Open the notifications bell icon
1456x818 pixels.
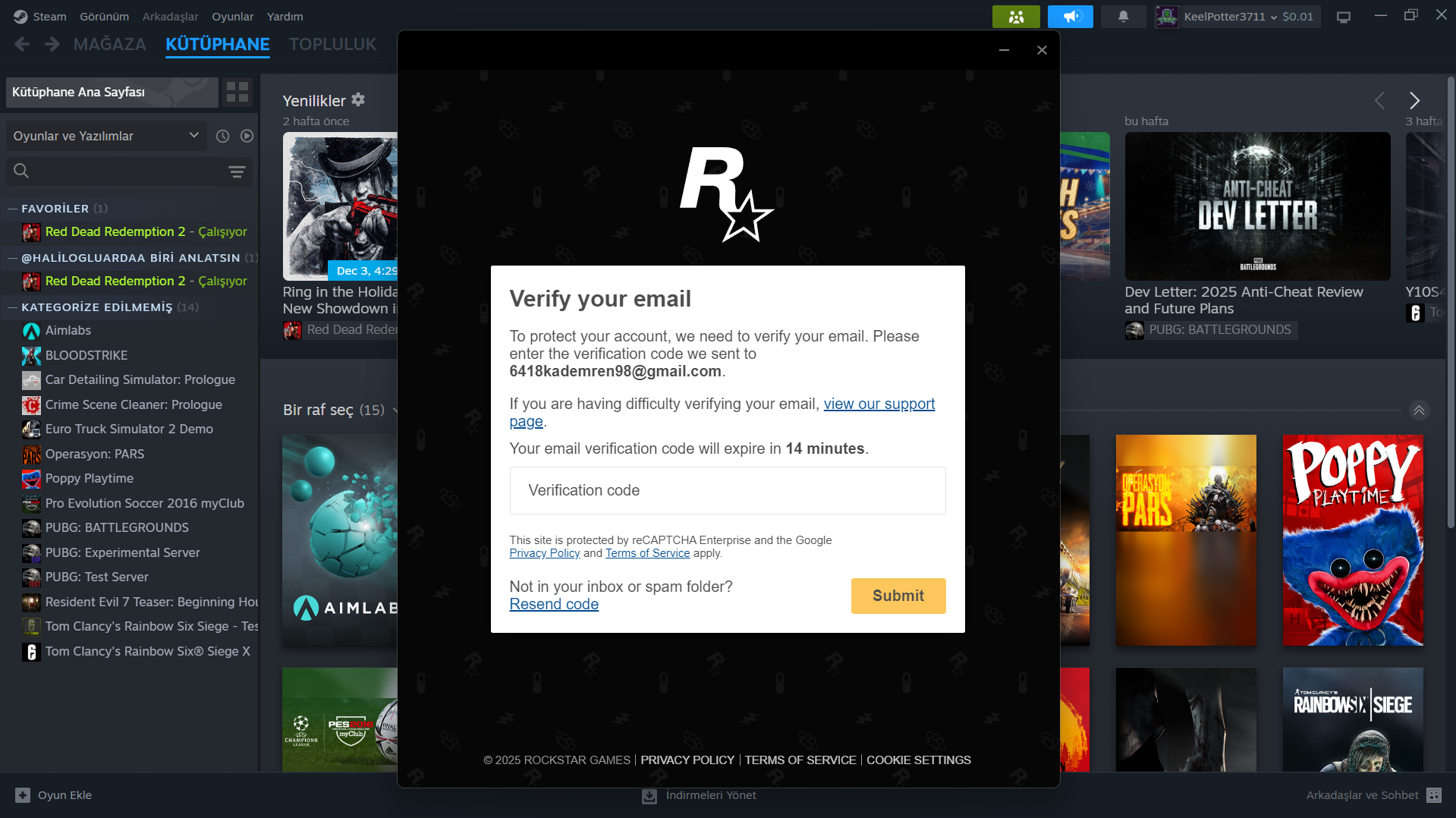click(x=1123, y=17)
